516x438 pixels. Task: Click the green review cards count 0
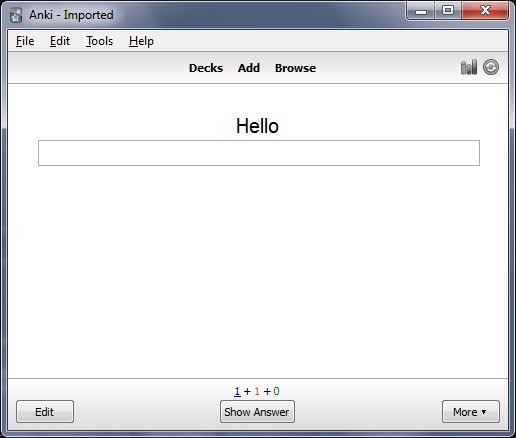276,391
